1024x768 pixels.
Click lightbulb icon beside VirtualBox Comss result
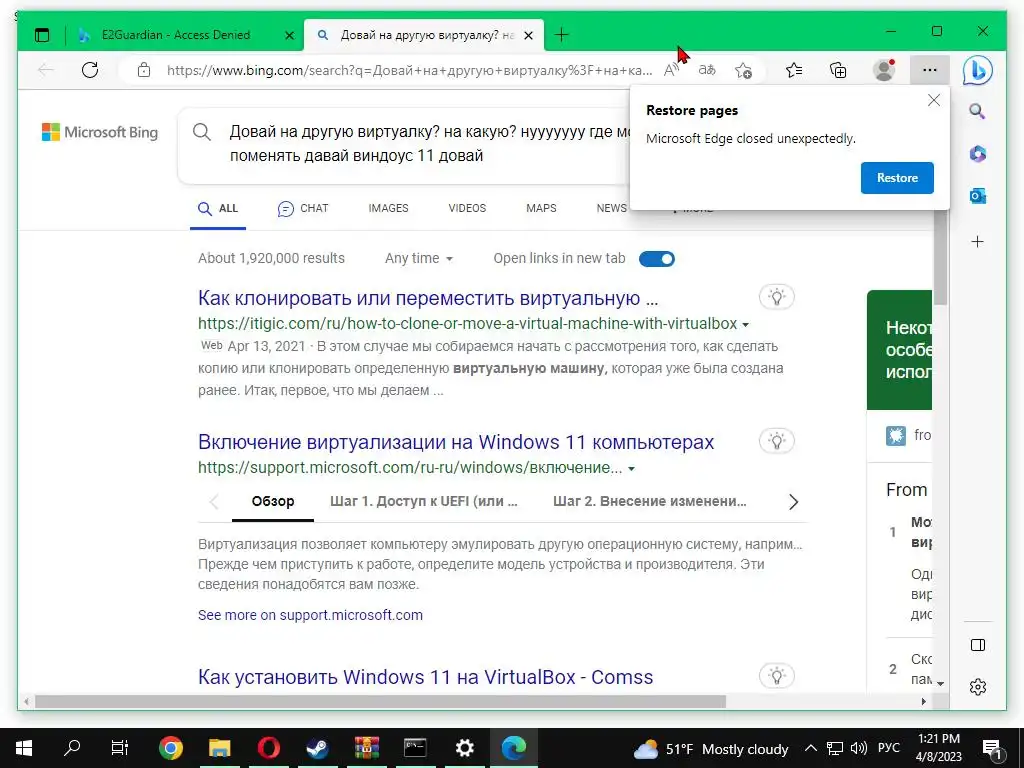pos(776,676)
